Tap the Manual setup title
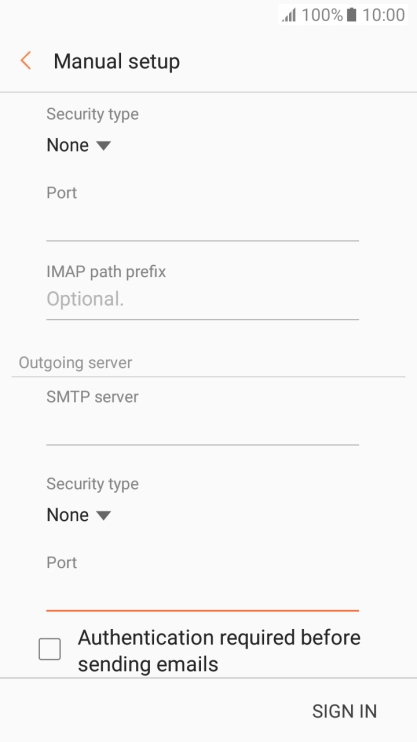The image size is (417, 742). pyautogui.click(x=116, y=62)
